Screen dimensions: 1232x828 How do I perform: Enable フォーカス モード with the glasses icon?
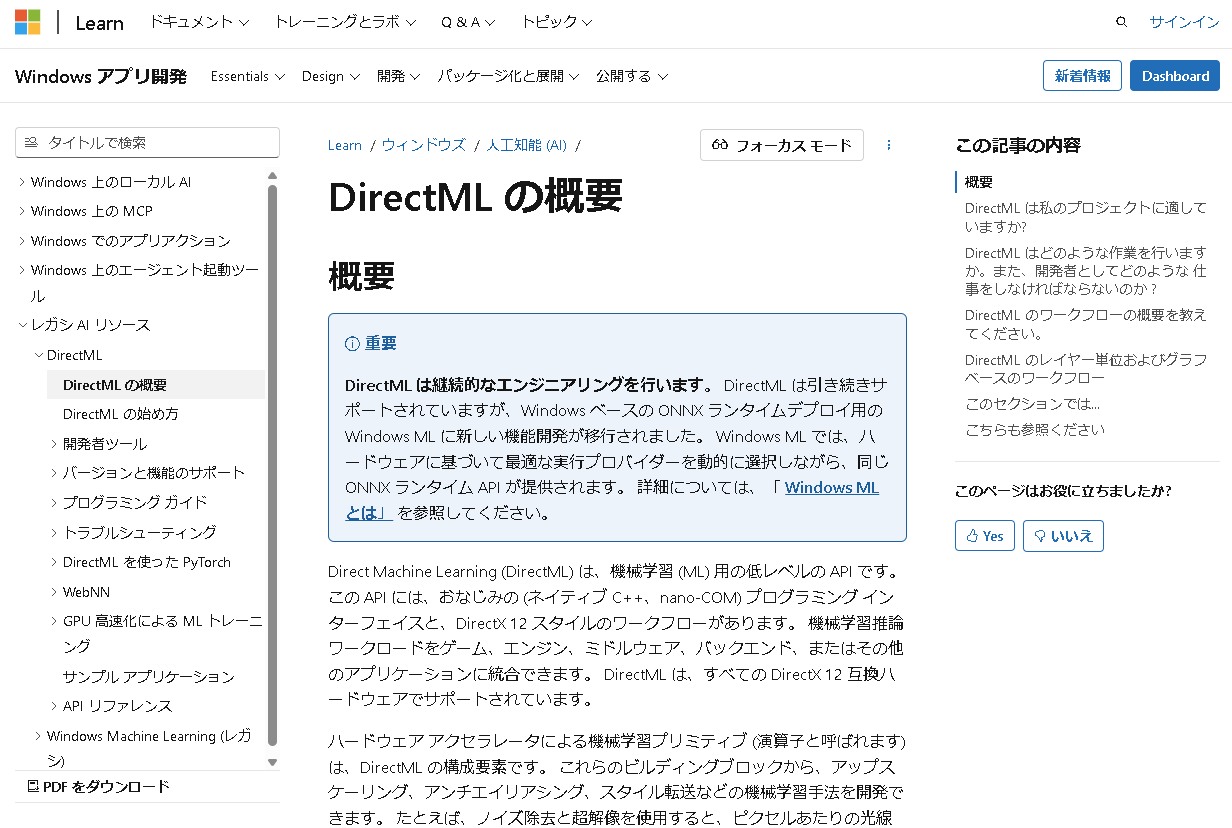tap(722, 145)
